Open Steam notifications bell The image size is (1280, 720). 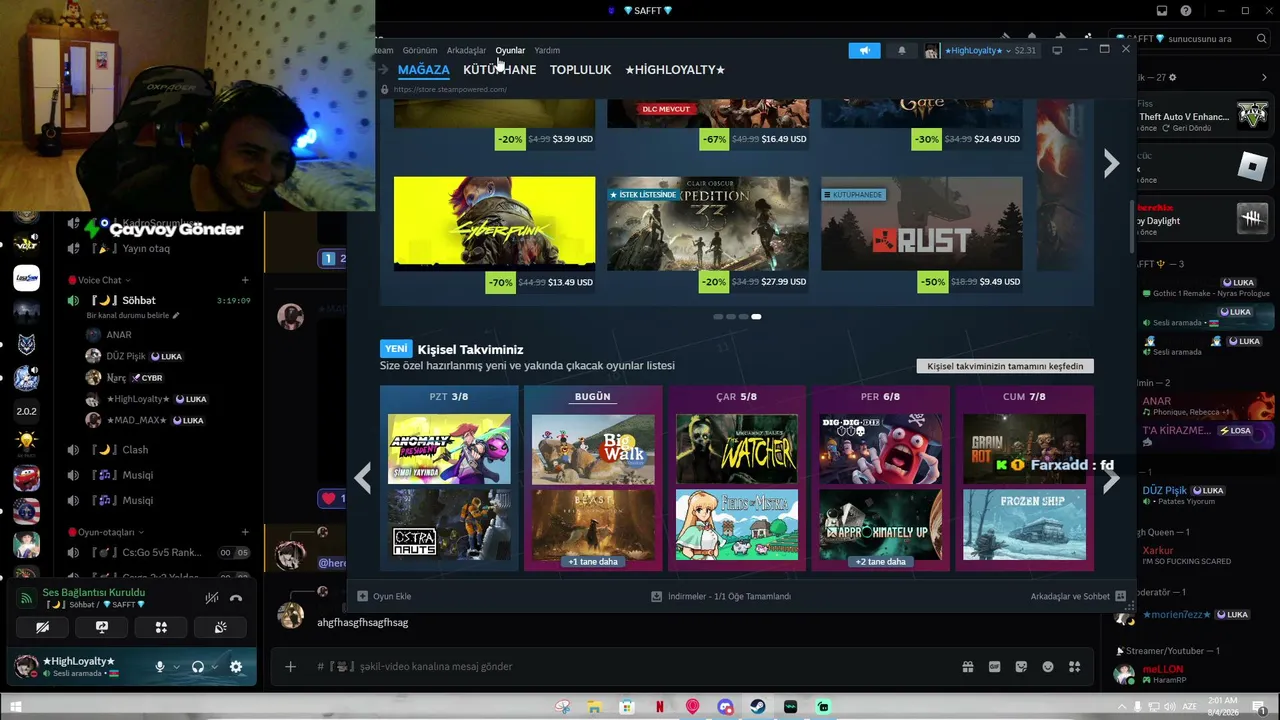[902, 50]
